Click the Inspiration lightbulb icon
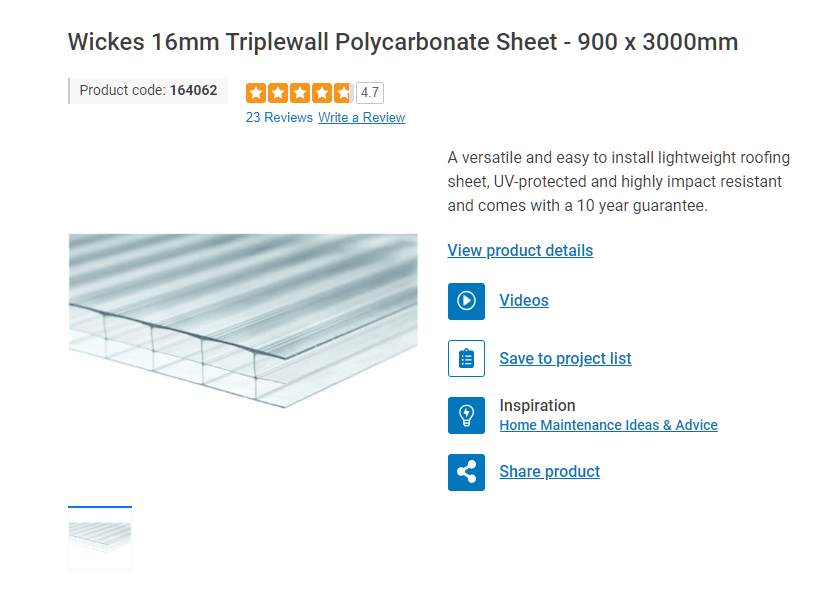 click(466, 415)
